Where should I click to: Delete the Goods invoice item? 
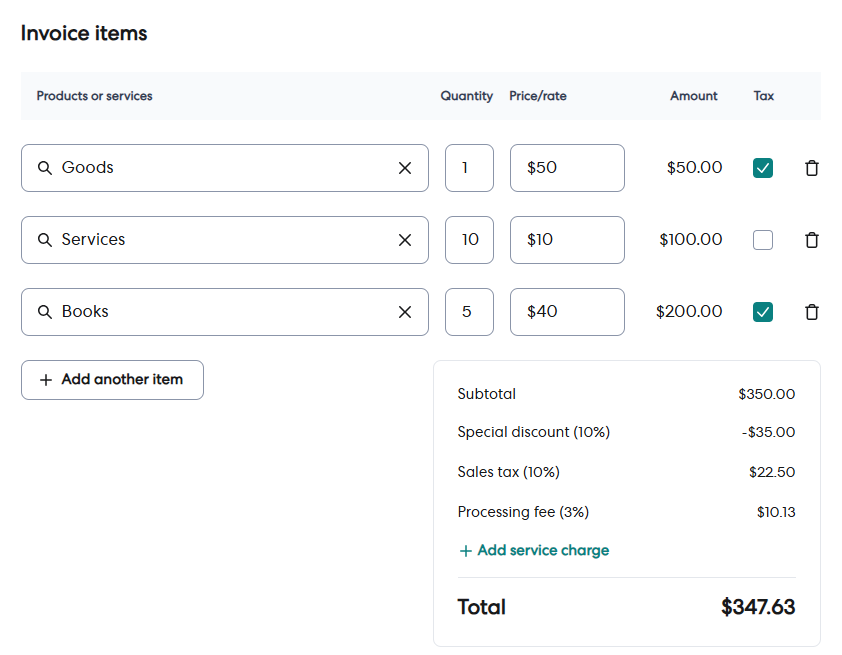(x=811, y=168)
